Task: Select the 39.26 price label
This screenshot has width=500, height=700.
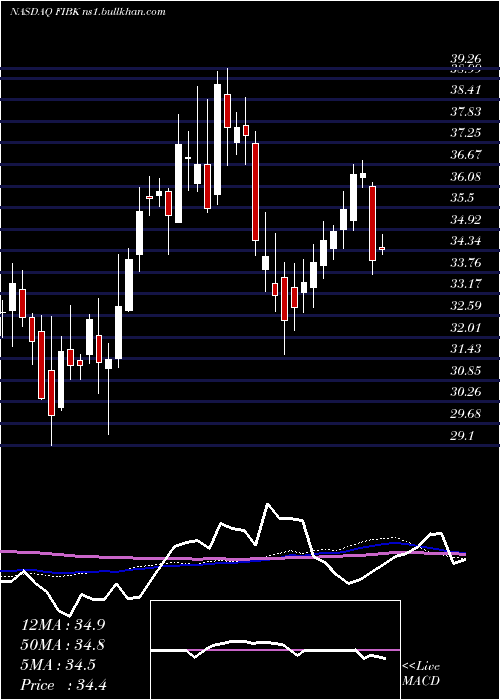Action: tap(465, 59)
